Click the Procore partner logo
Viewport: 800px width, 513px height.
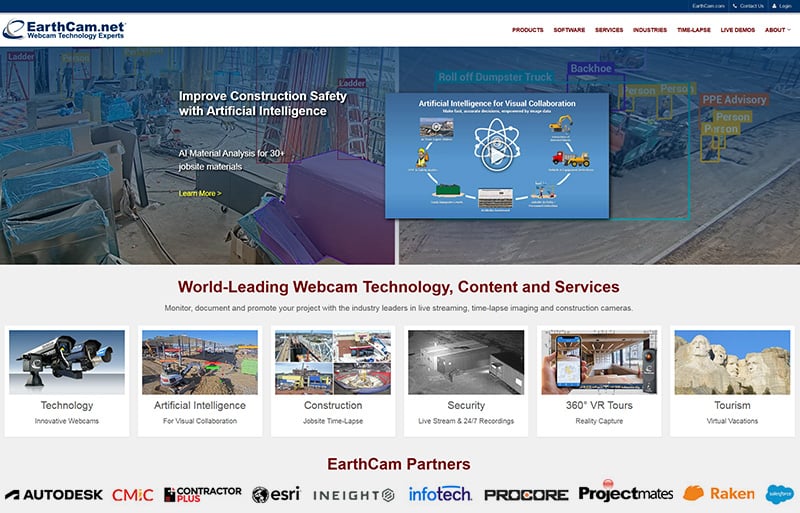526,495
